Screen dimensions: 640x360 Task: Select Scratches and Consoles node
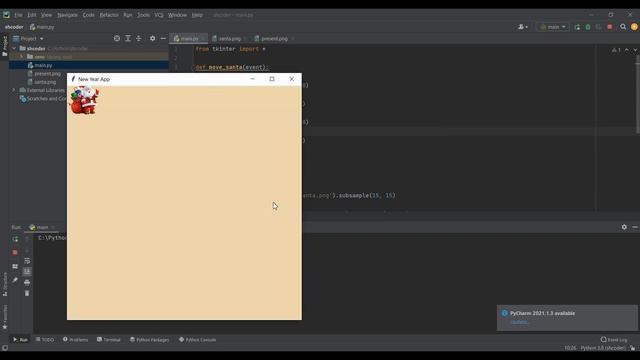(x=43, y=99)
